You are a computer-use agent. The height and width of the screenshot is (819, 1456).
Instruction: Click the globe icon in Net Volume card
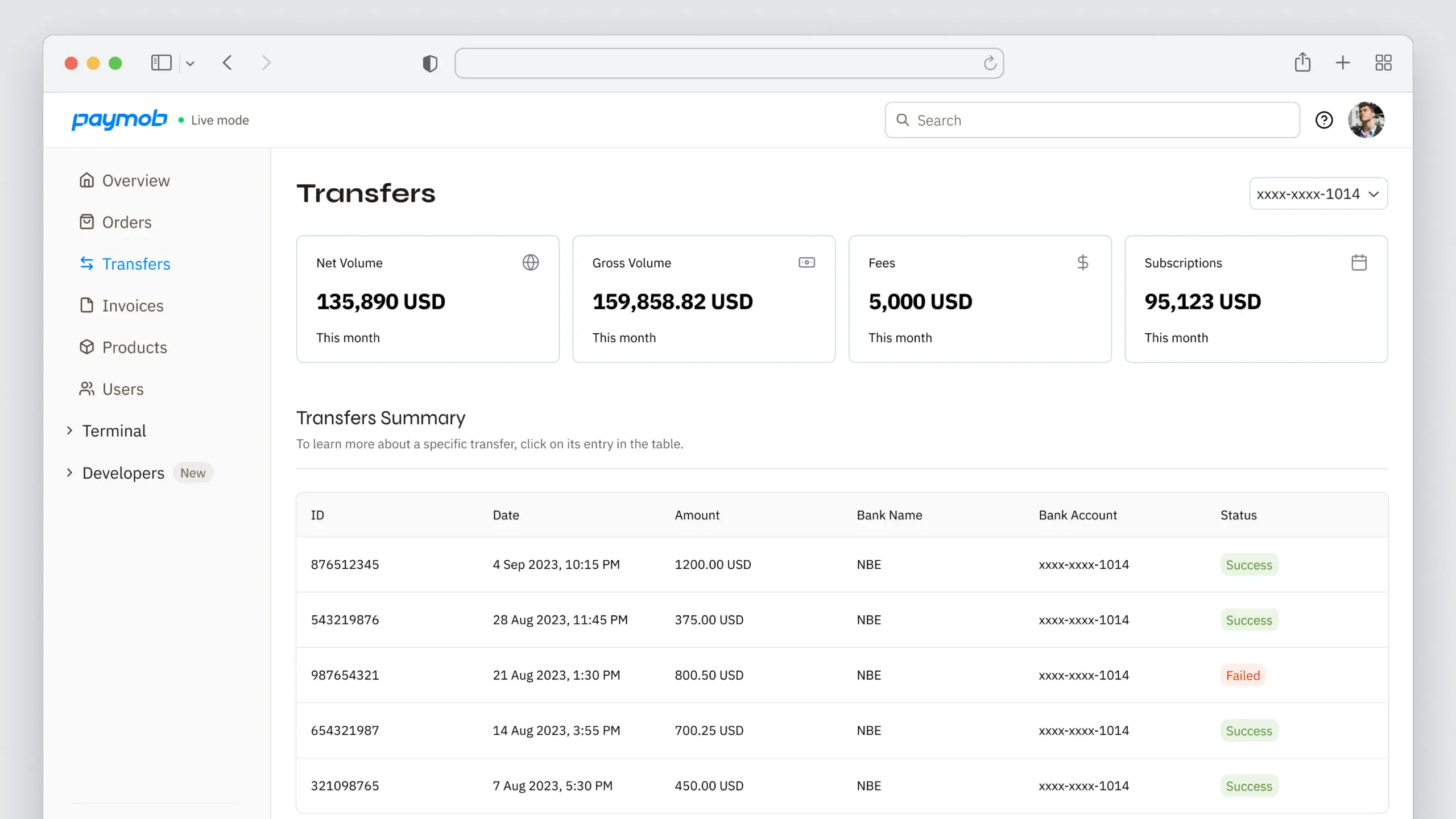[530, 262]
